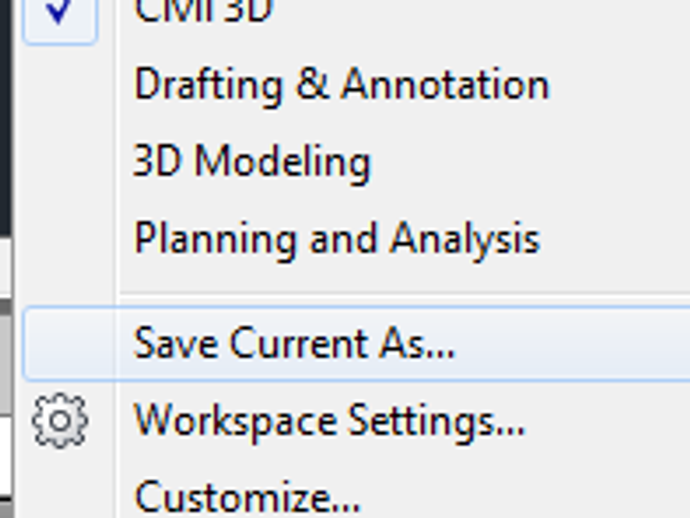690x518 pixels.
Task: Select the checked CMI 3D workspace
Action: pos(204,12)
